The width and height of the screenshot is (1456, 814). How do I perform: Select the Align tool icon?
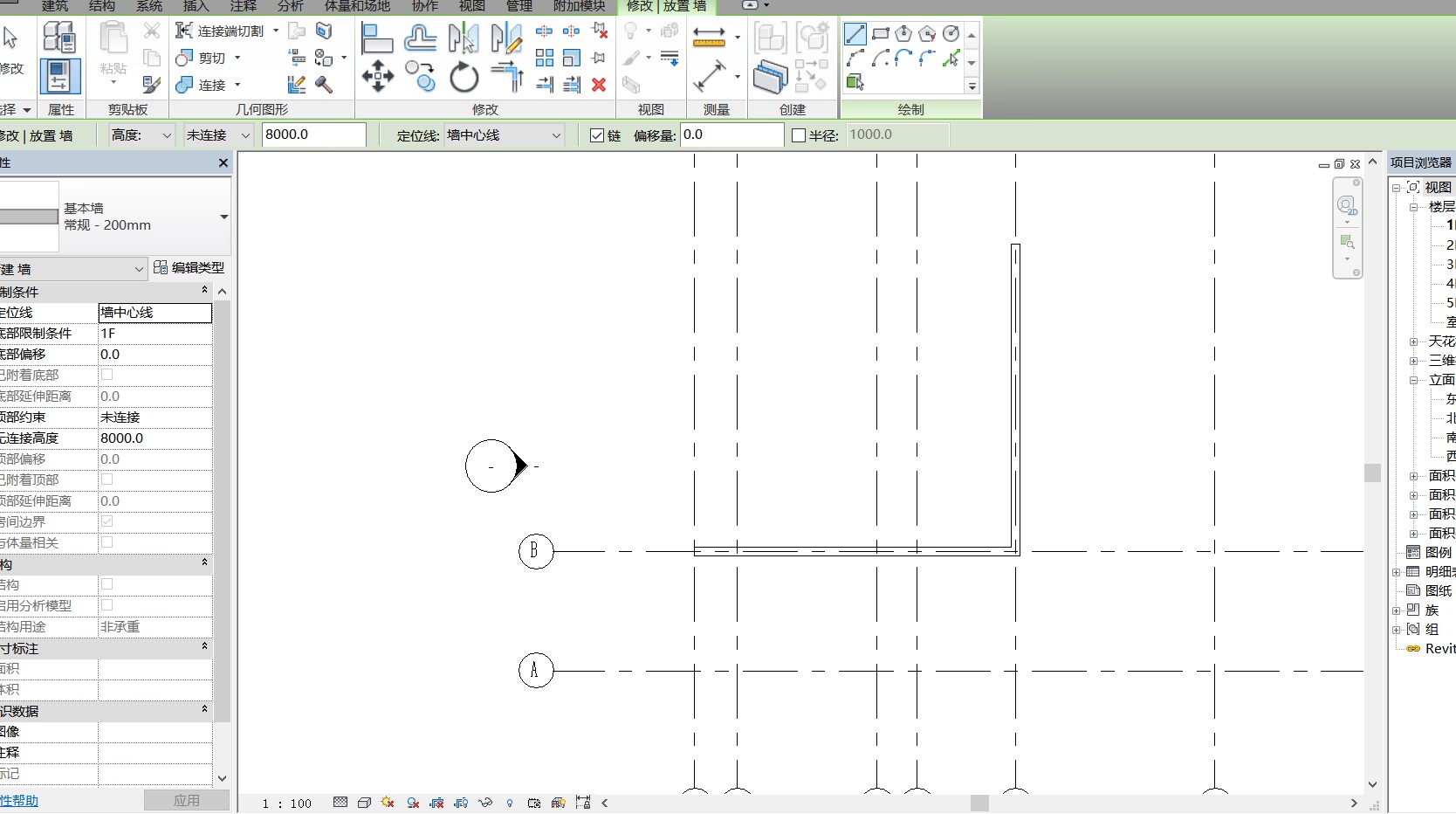click(377, 38)
